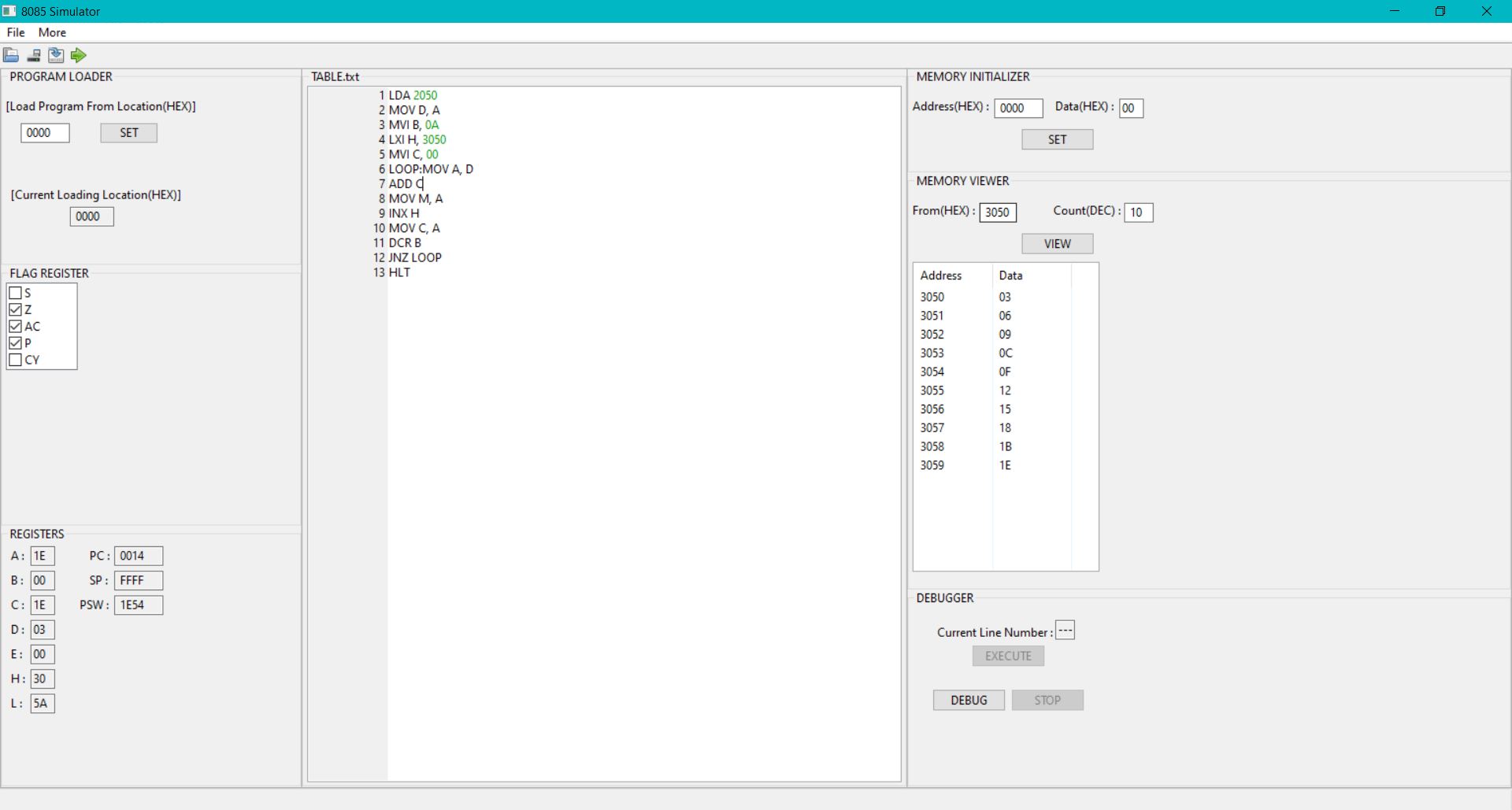Click register H value field

(43, 679)
